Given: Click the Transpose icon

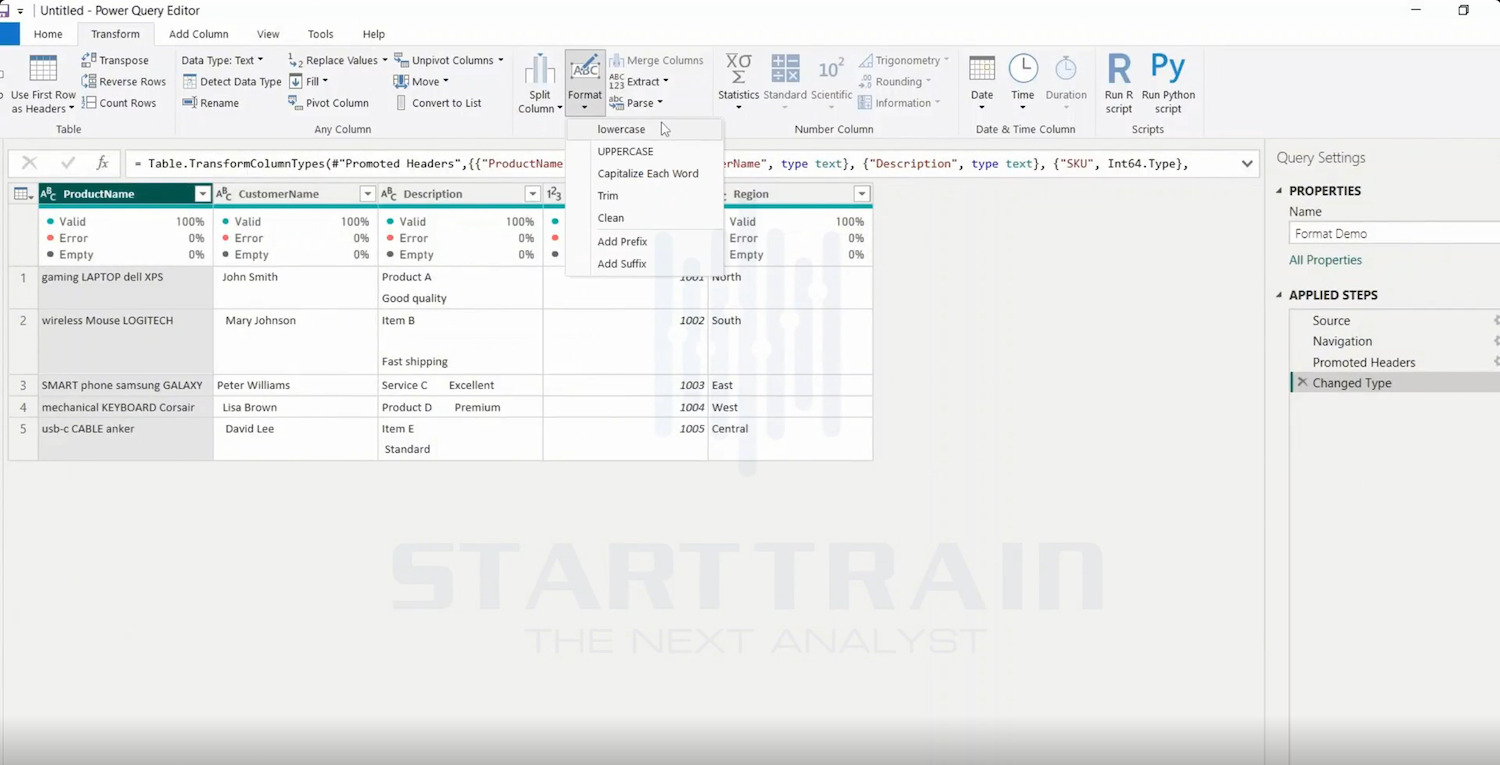Looking at the screenshot, I should click(88, 60).
